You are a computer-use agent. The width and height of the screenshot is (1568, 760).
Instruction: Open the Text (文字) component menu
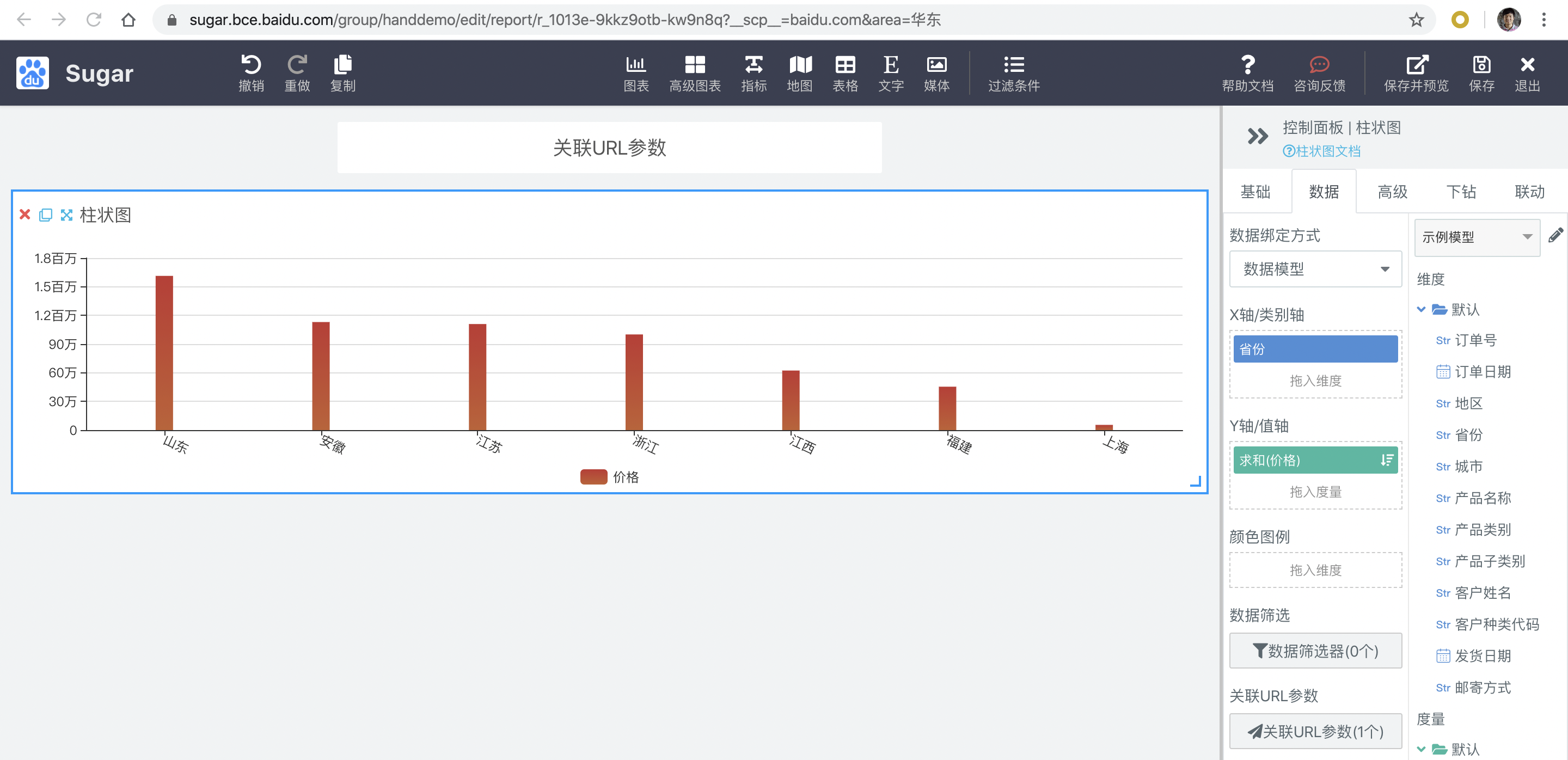coord(891,73)
